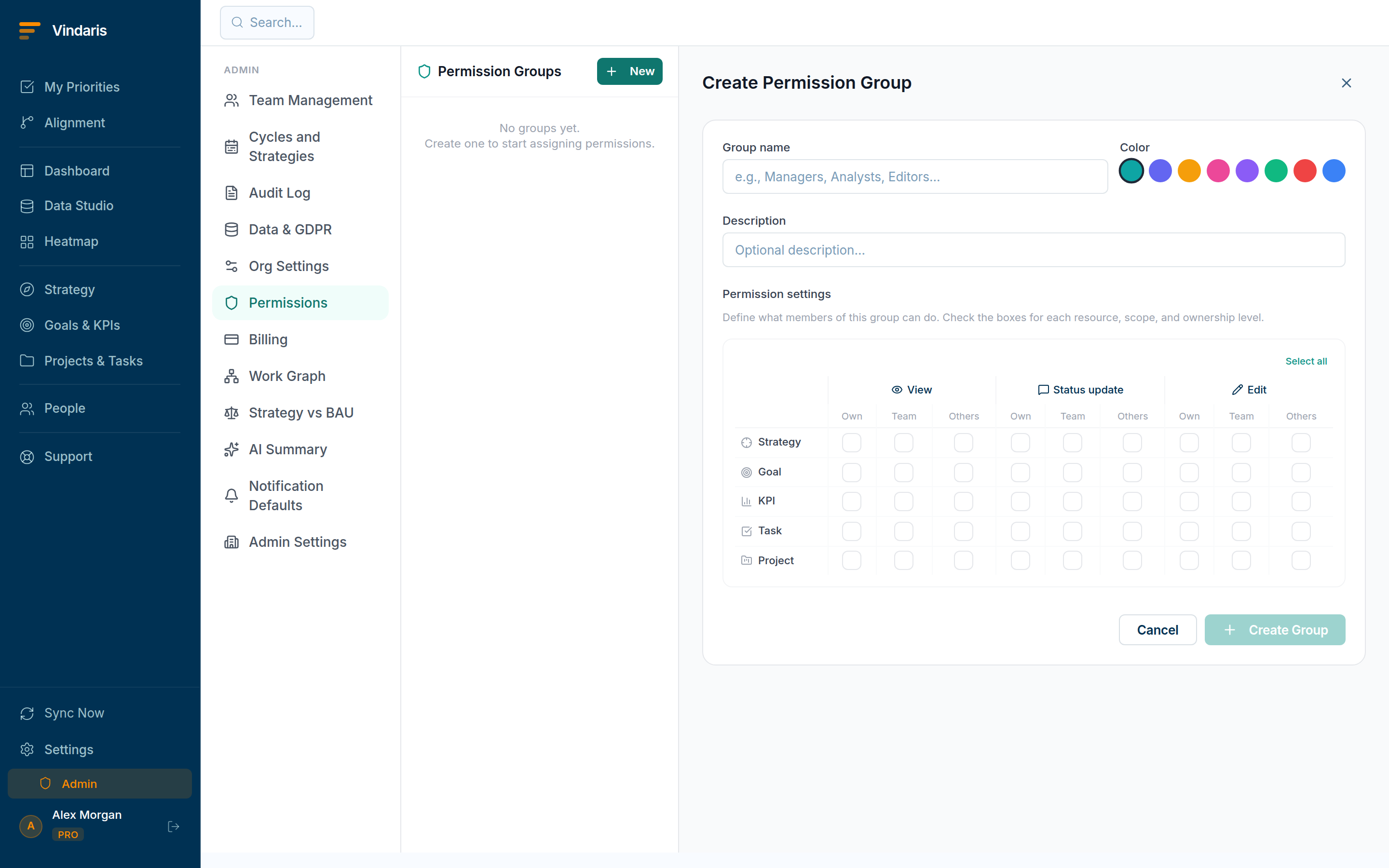Go to Admin Settings page

tap(300, 542)
